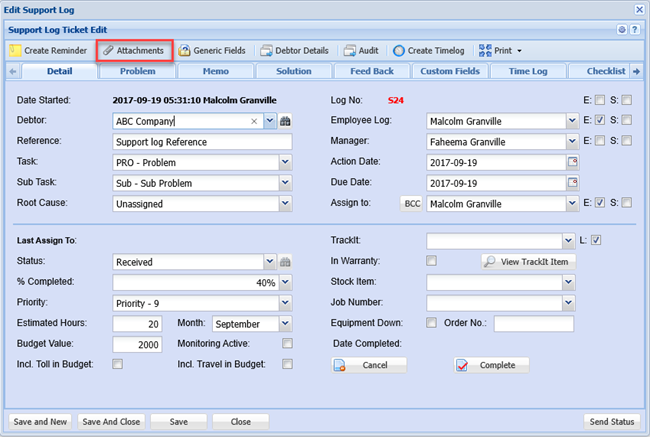The image size is (650, 437).
Task: Enable the Monitoring Active checkbox
Action: coord(287,343)
